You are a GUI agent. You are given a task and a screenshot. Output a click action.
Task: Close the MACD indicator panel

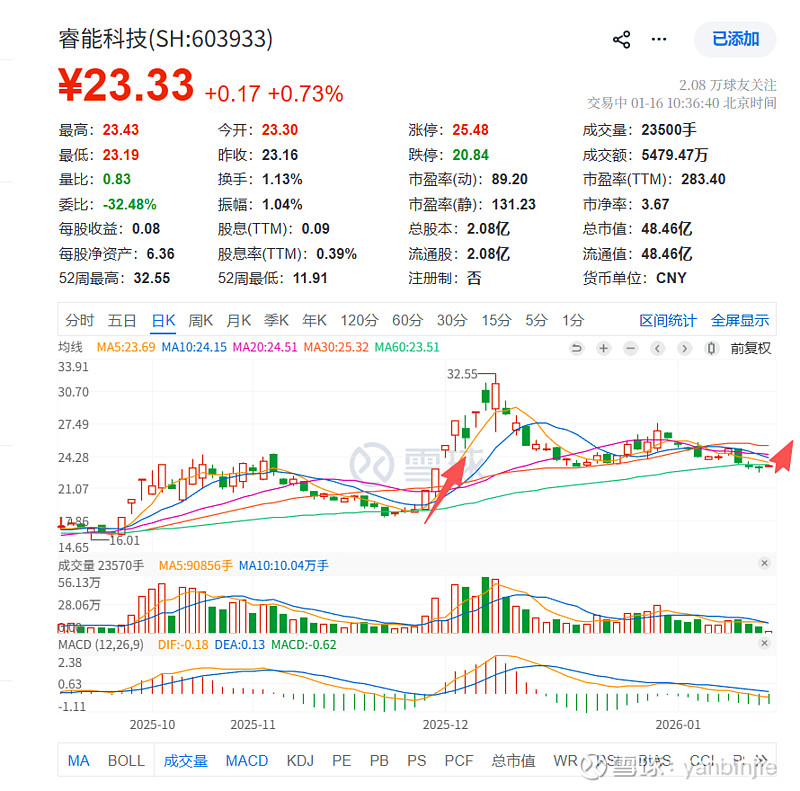(764, 642)
